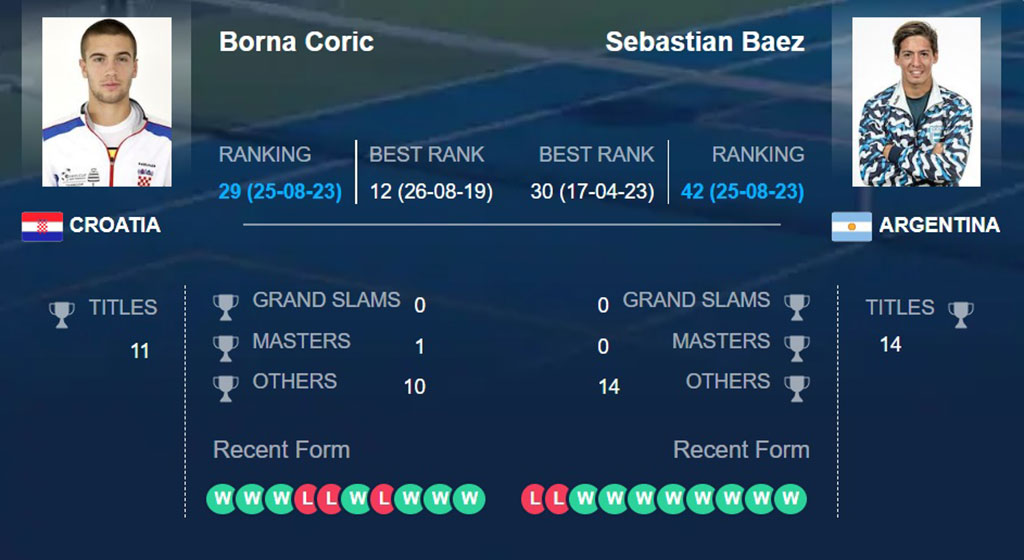Screen dimensions: 1024x560
Task: Click Borna Coric's Titles trophy icon
Action: 62,315
